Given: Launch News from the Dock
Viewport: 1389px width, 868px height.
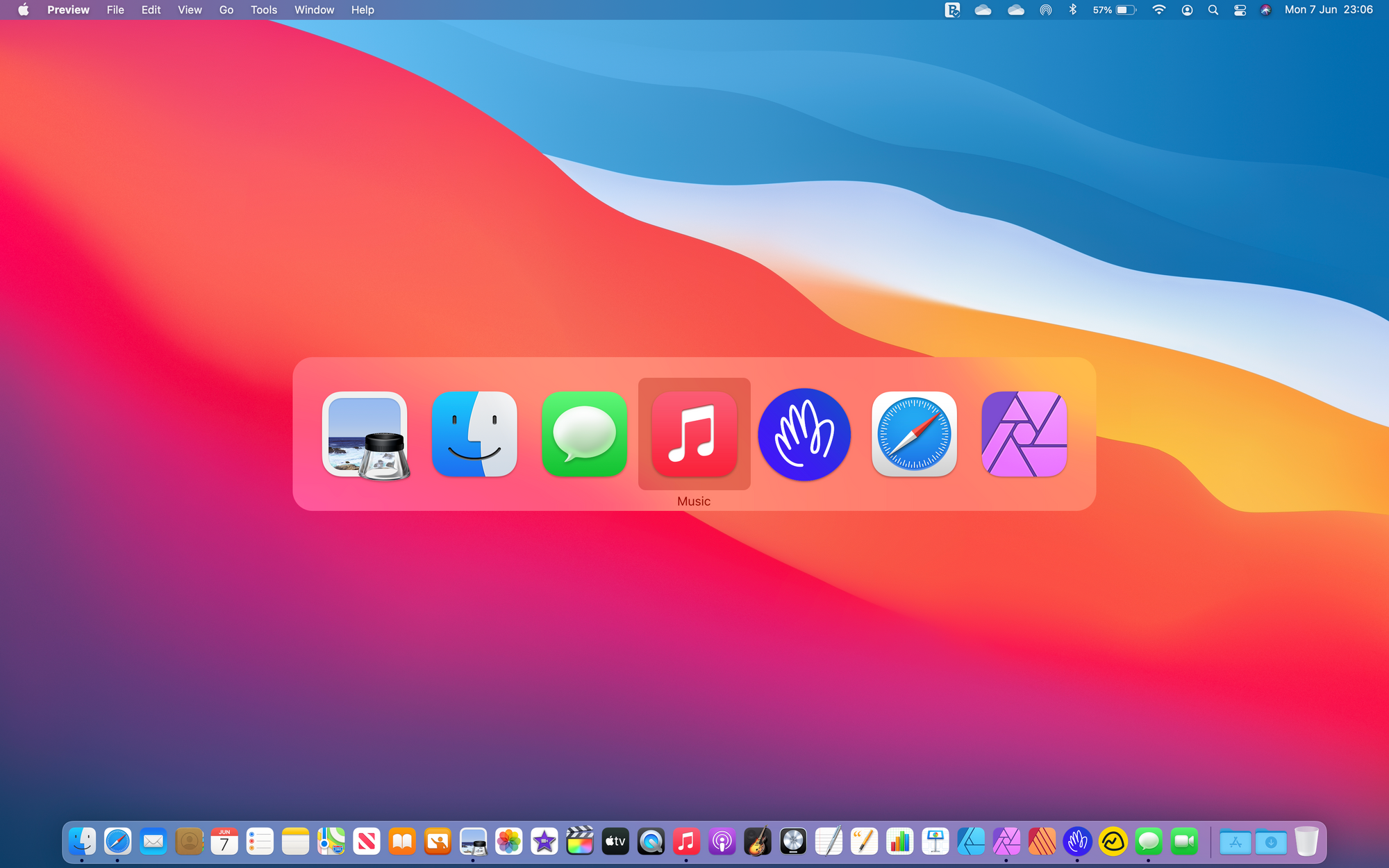Looking at the screenshot, I should pyautogui.click(x=366, y=842).
